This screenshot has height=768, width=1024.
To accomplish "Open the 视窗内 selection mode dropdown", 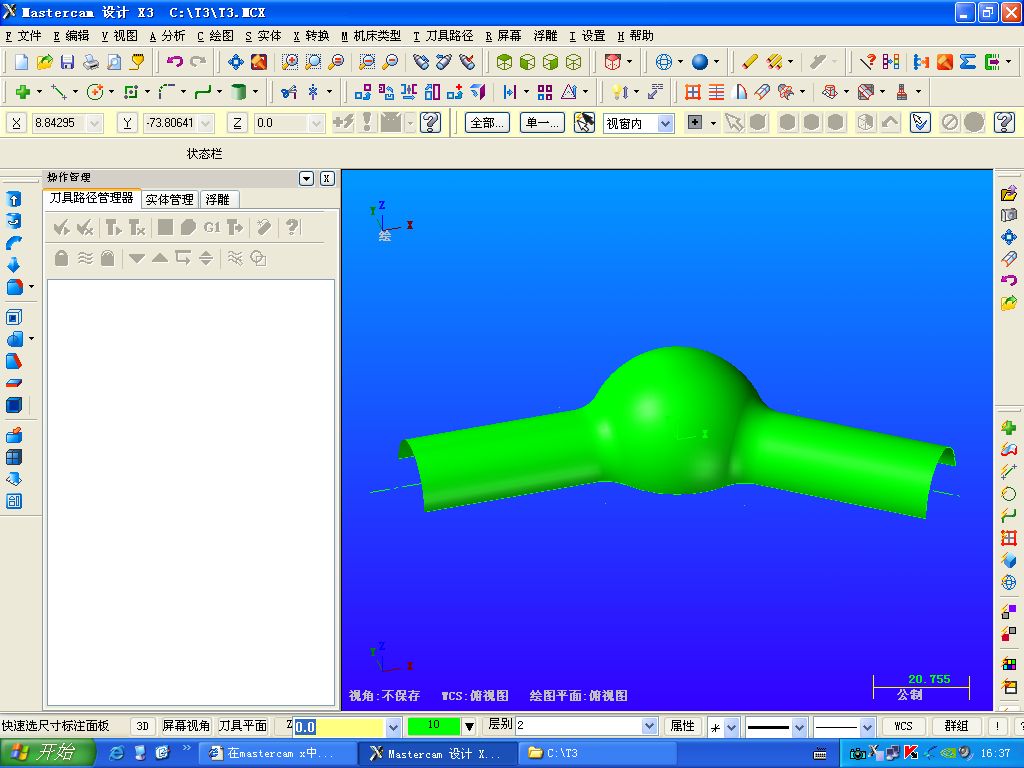I will pos(665,123).
